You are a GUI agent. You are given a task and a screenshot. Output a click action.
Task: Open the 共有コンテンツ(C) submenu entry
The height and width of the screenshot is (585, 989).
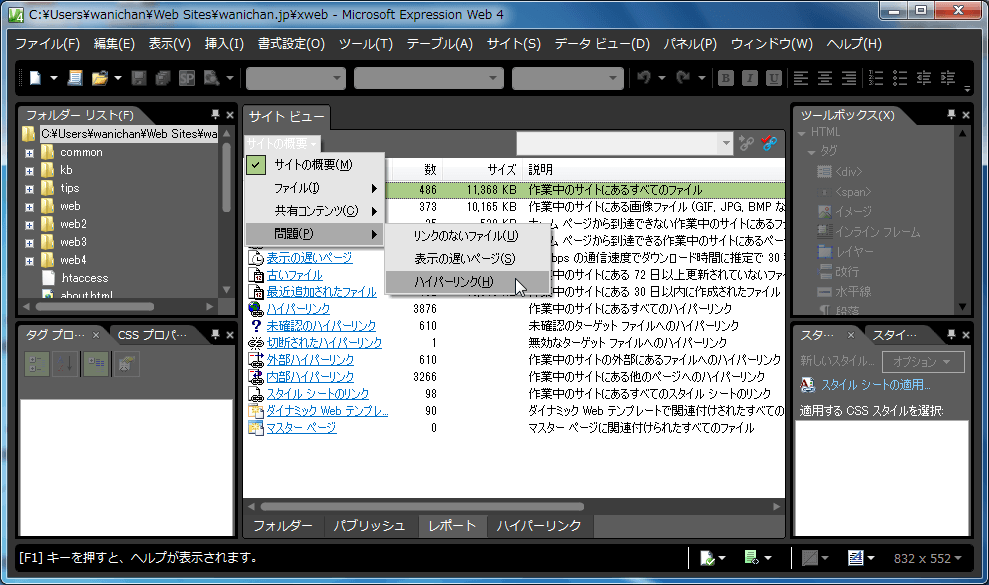314,211
